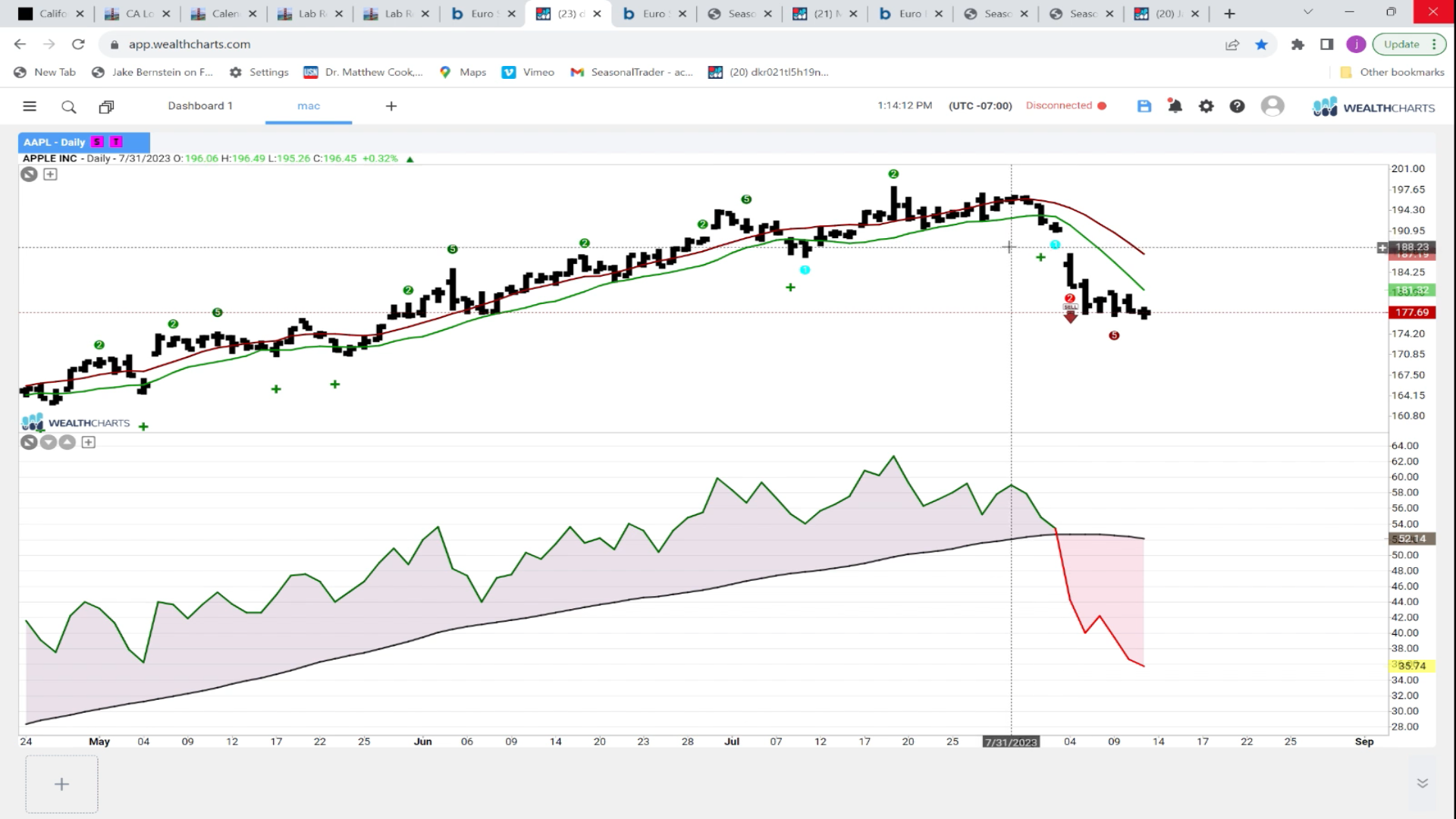Open the (20) dkr021tl5h19n bookmark
Viewport: 1456px width, 819px height.
coord(768,72)
